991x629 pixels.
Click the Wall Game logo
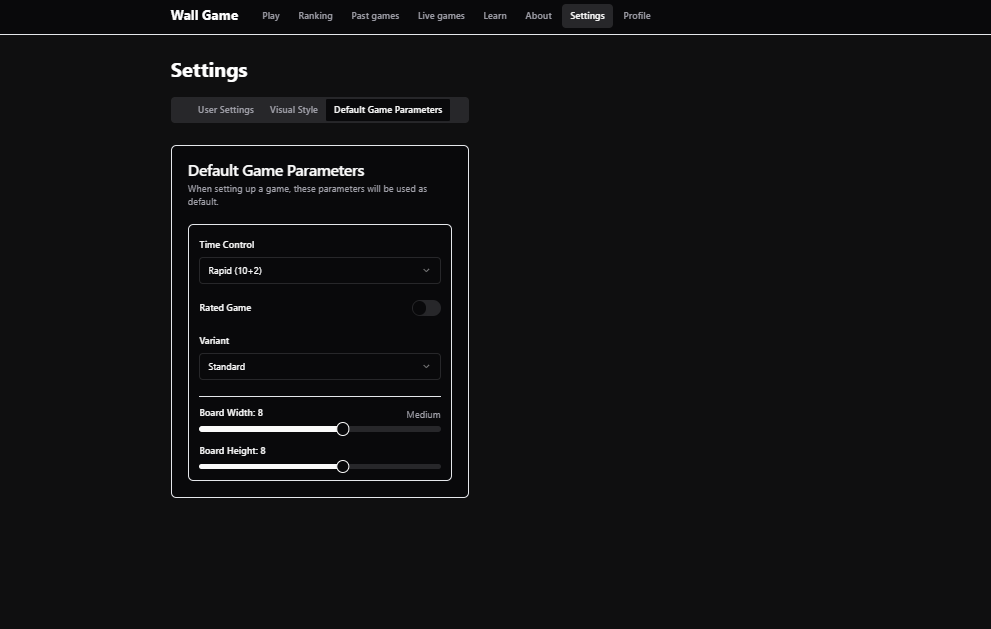(204, 15)
